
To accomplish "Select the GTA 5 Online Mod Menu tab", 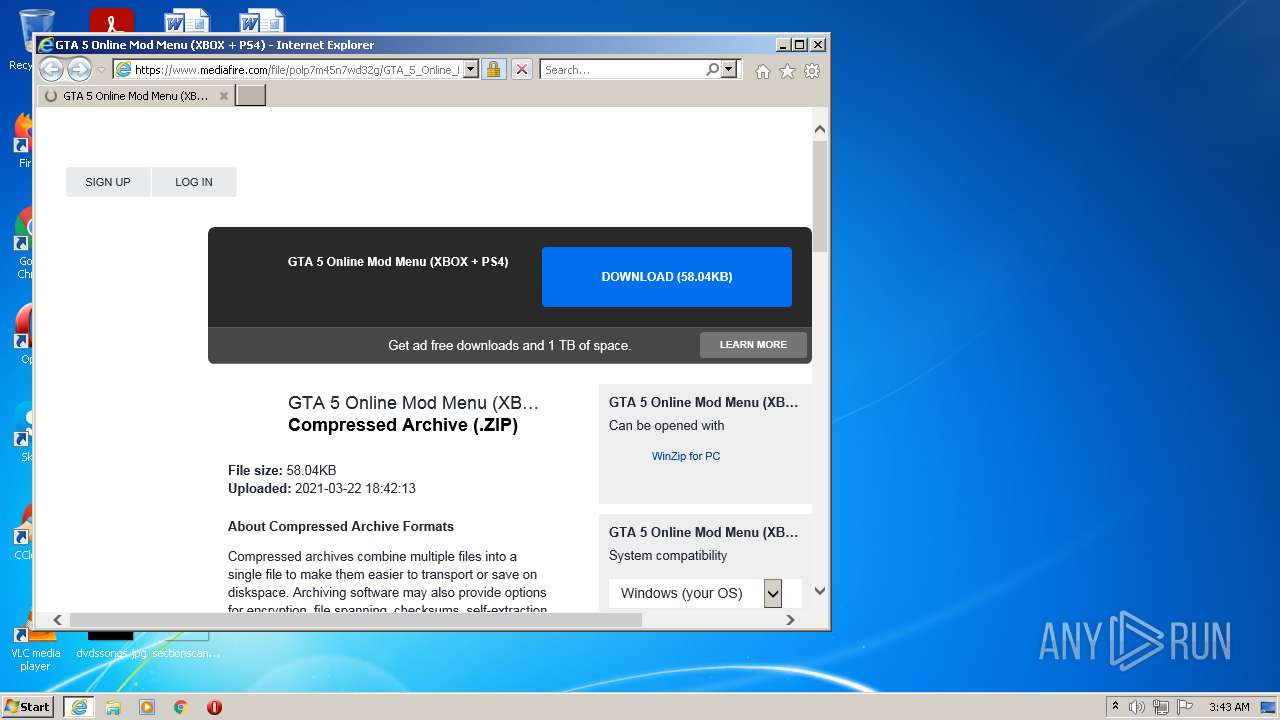I will click(x=136, y=96).
